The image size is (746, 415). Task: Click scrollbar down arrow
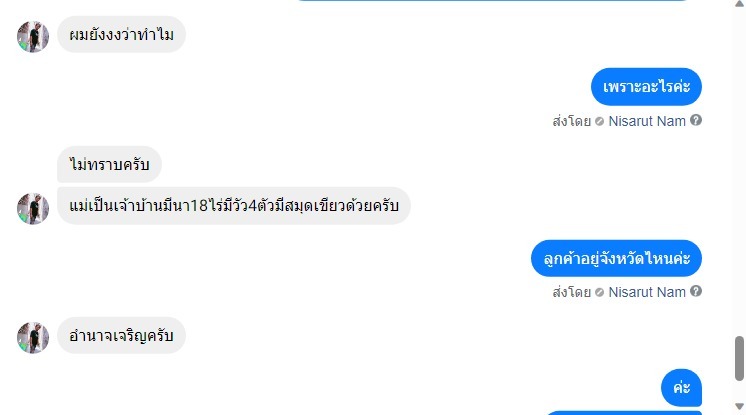[739, 406]
